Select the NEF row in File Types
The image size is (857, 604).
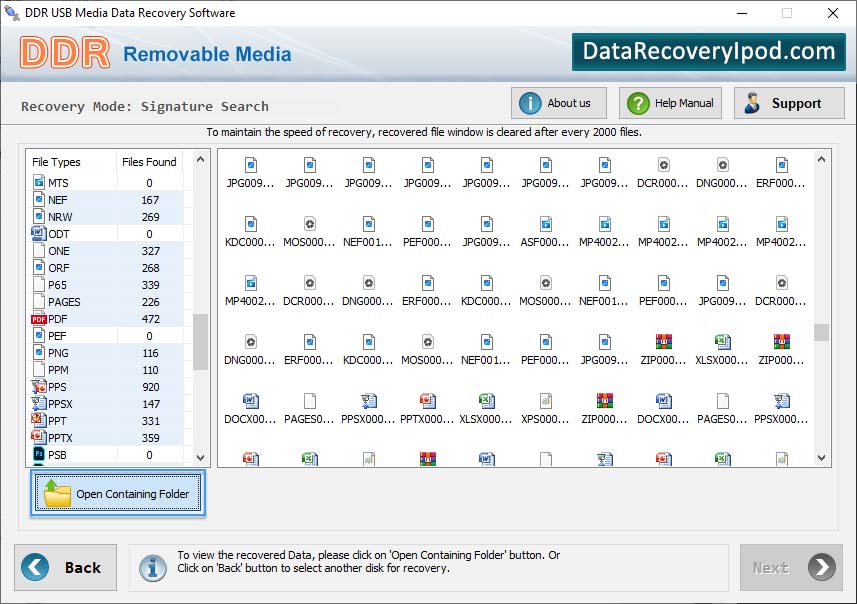coord(107,200)
